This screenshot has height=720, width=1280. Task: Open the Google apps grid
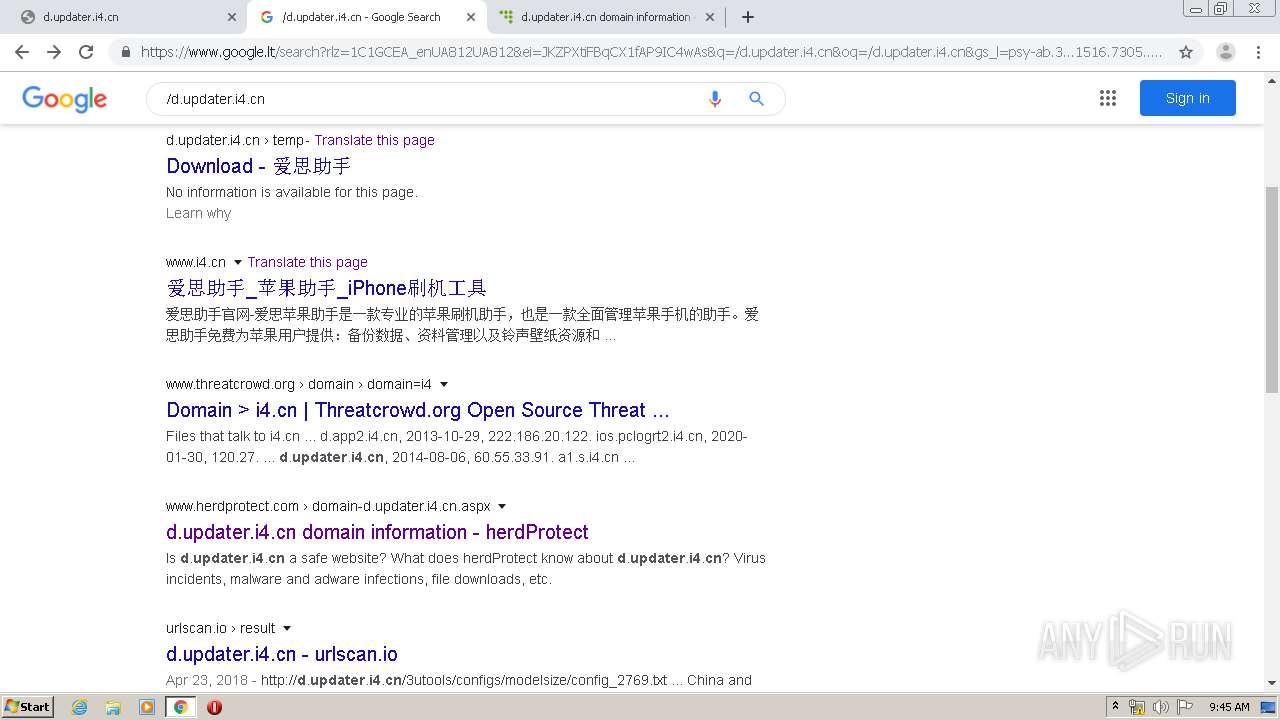[1107, 98]
